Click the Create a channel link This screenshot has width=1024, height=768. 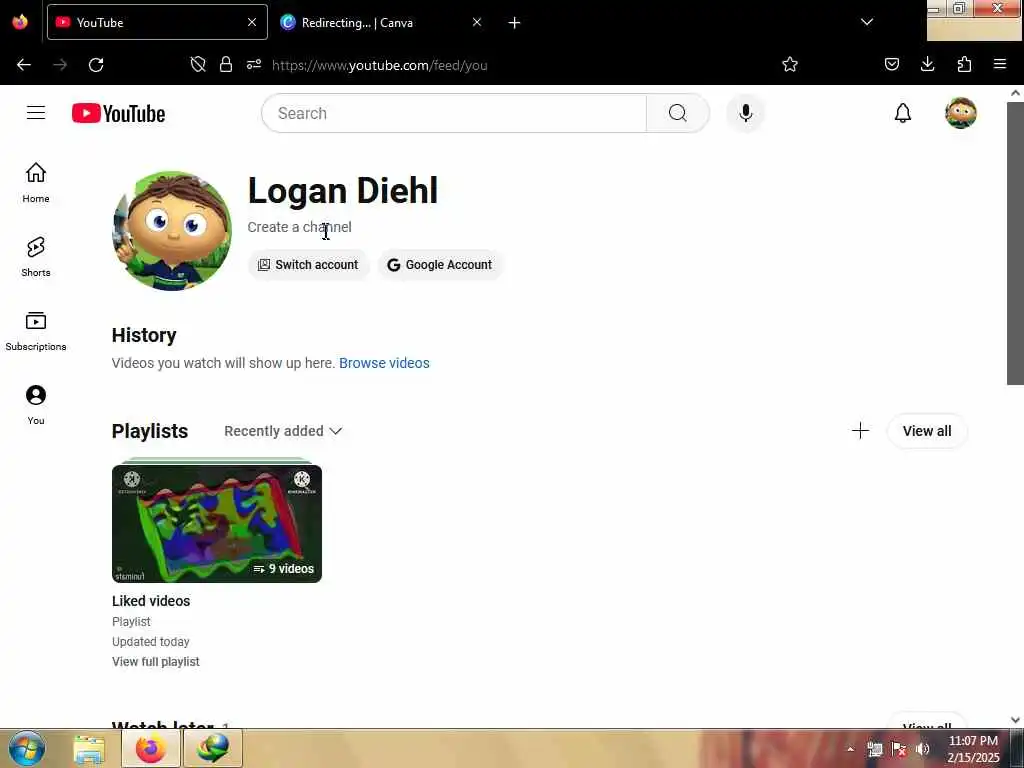point(299,227)
